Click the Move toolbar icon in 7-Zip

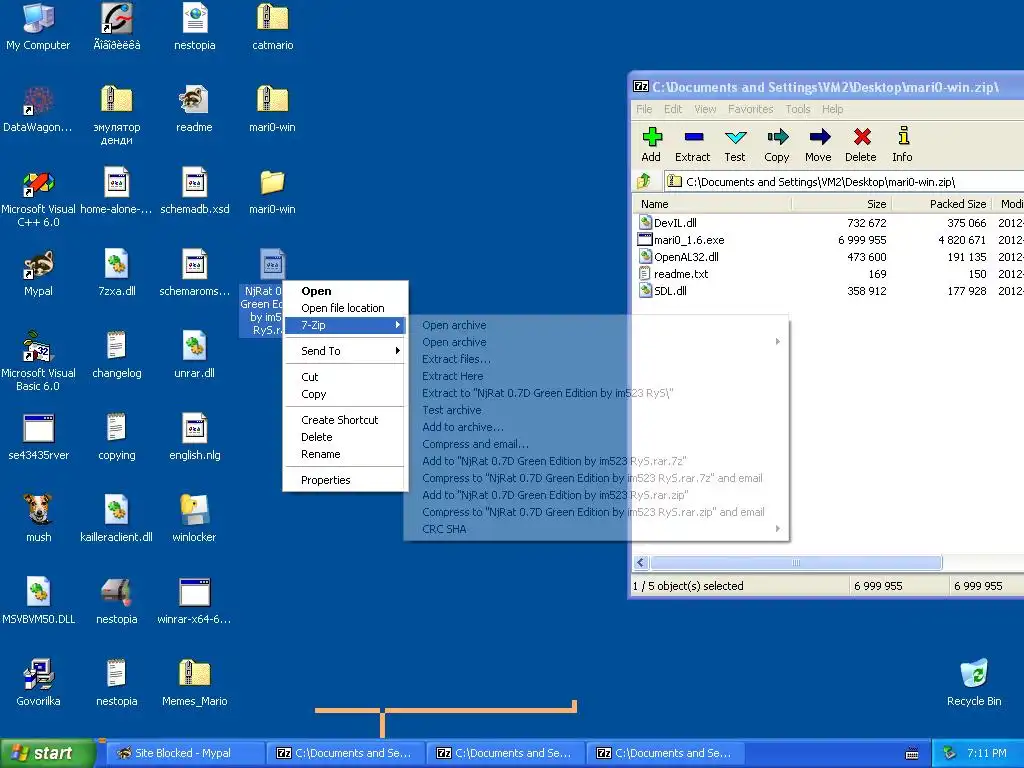818,144
